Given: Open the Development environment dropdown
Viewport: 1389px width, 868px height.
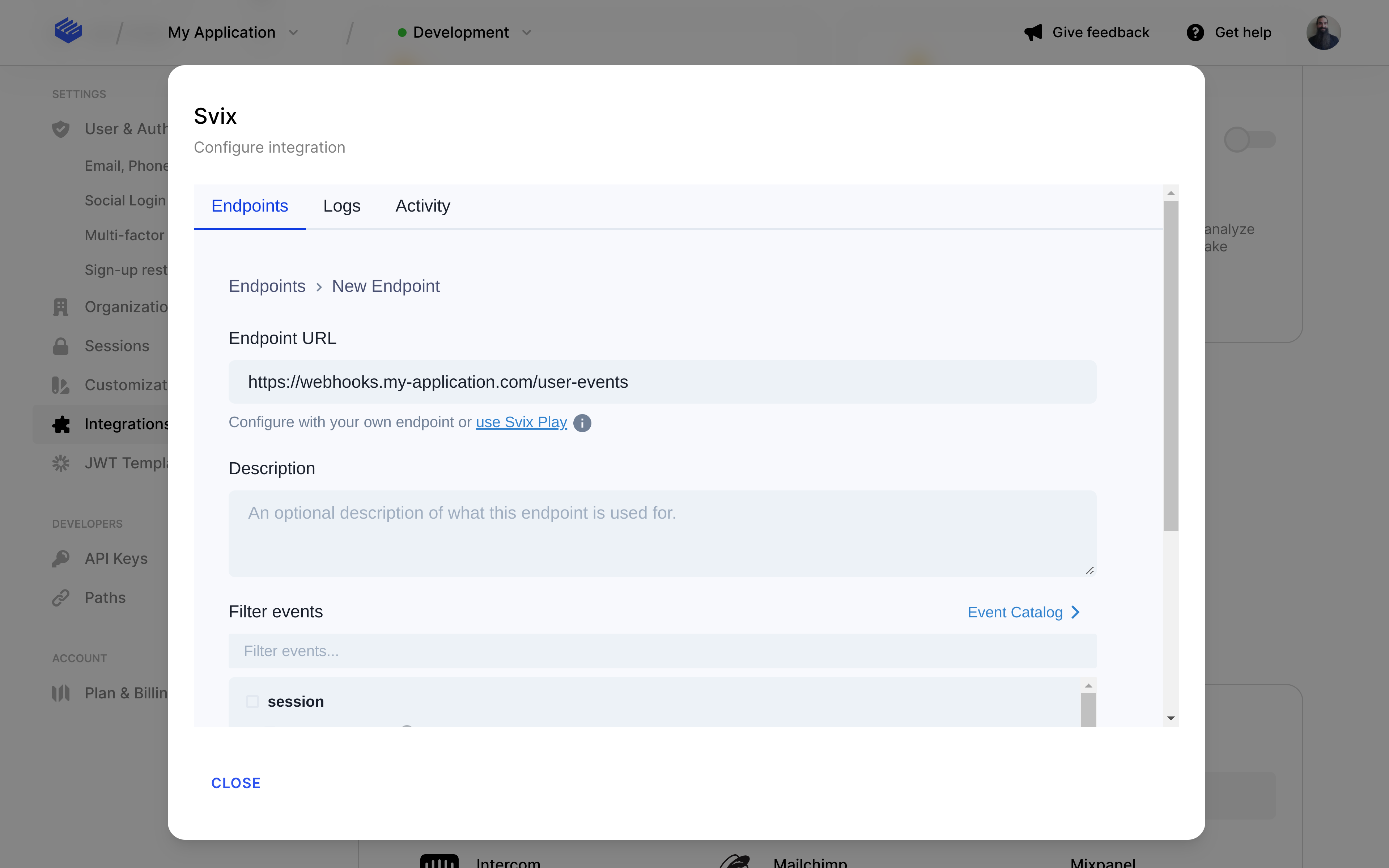Looking at the screenshot, I should (465, 33).
